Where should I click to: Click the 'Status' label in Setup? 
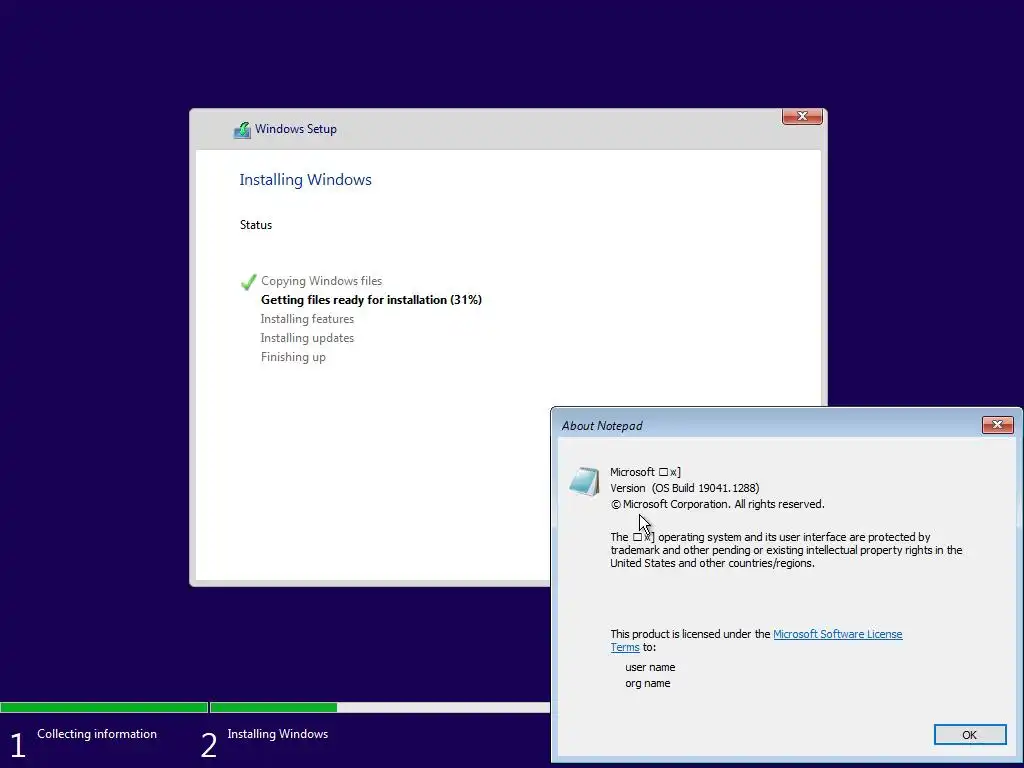click(255, 225)
